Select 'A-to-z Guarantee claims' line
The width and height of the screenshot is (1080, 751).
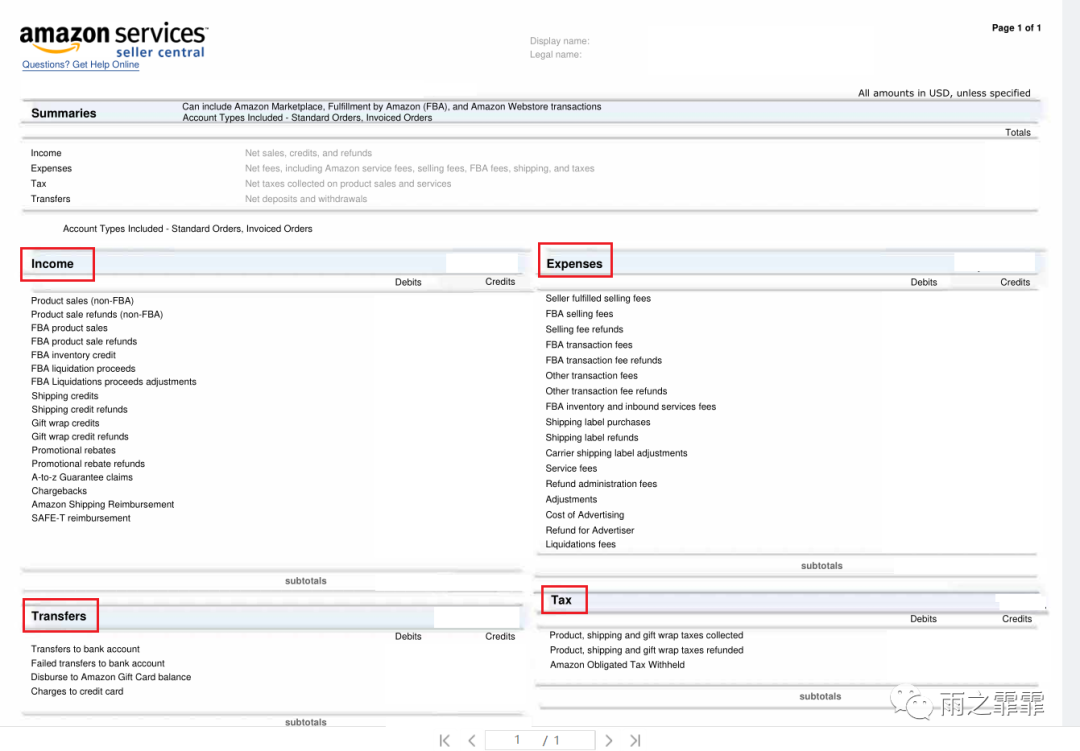pyautogui.click(x=82, y=477)
